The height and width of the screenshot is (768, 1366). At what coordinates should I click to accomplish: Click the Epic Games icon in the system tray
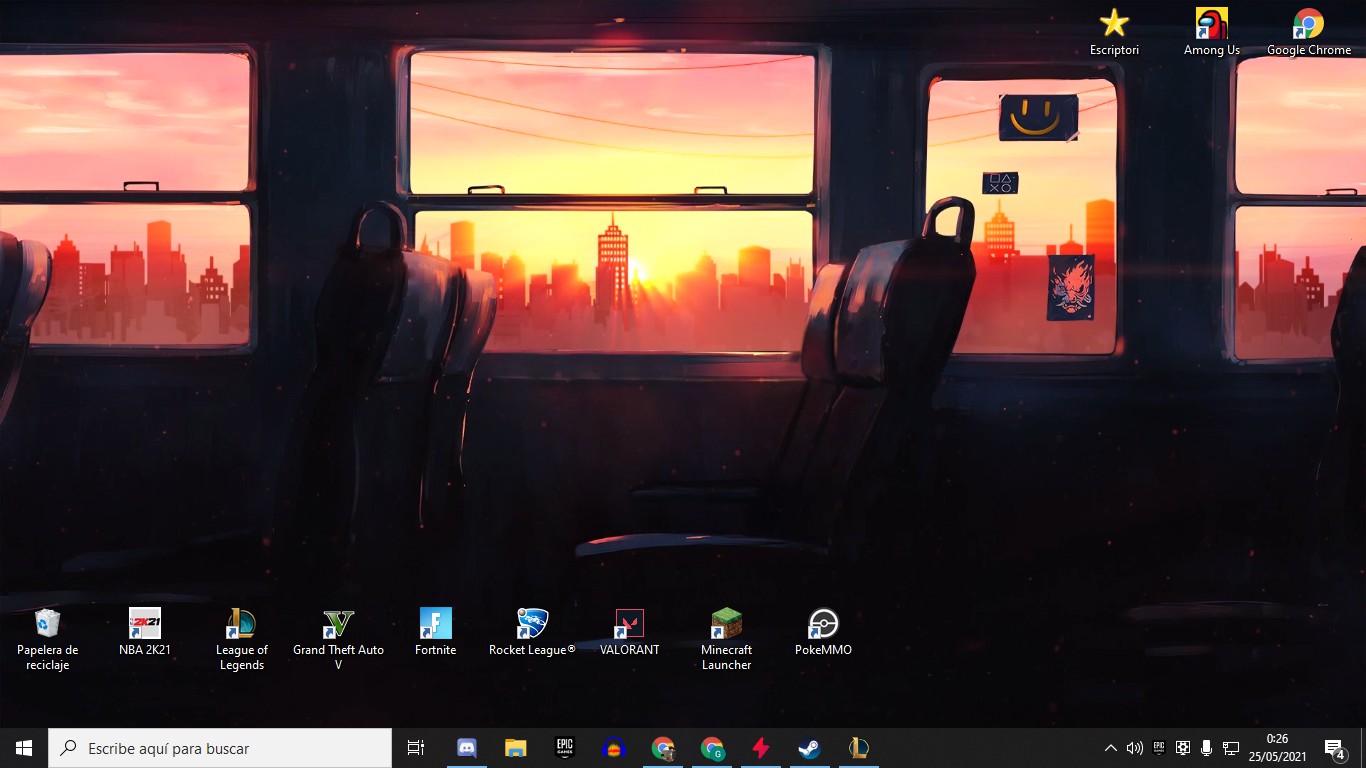[1159, 748]
